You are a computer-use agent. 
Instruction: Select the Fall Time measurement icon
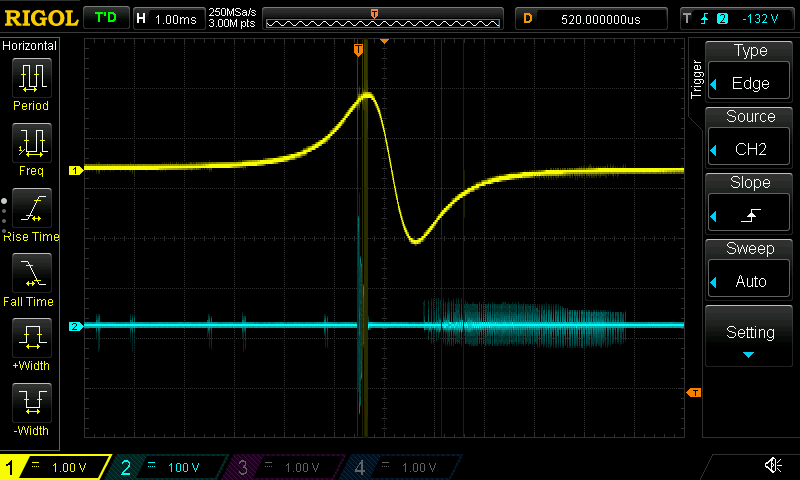[x=32, y=273]
